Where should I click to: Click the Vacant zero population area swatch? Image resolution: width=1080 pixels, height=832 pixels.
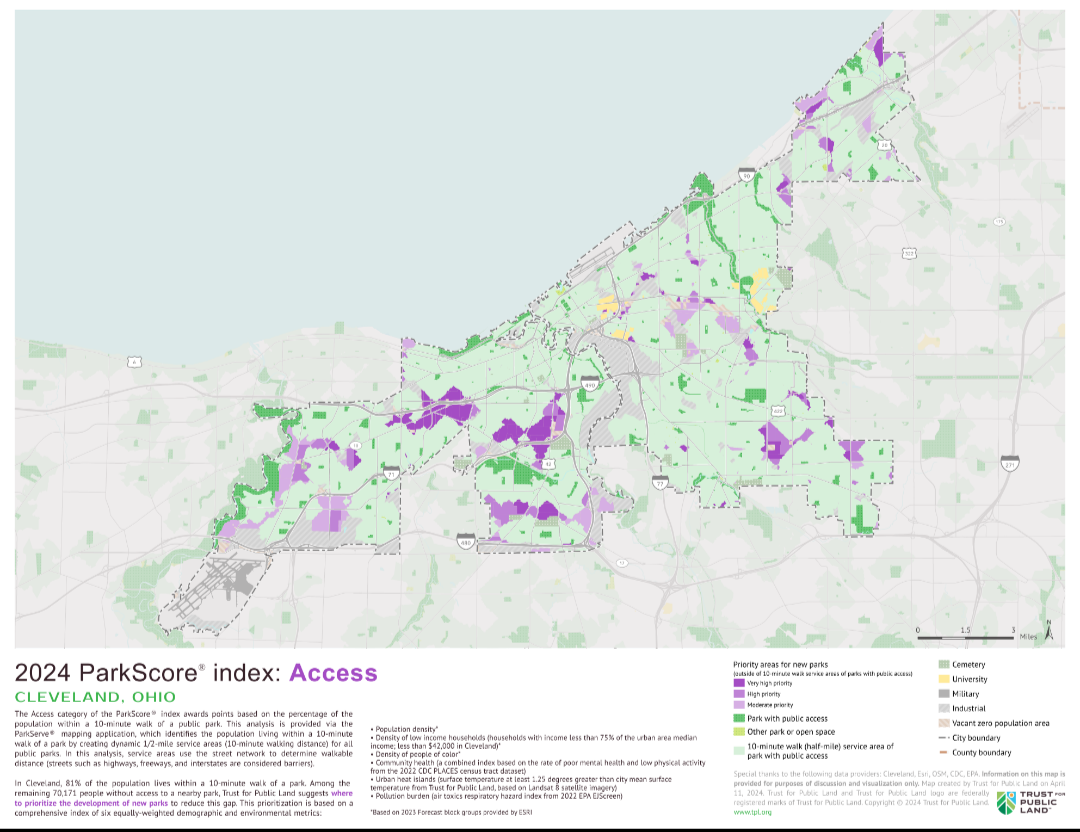944,723
